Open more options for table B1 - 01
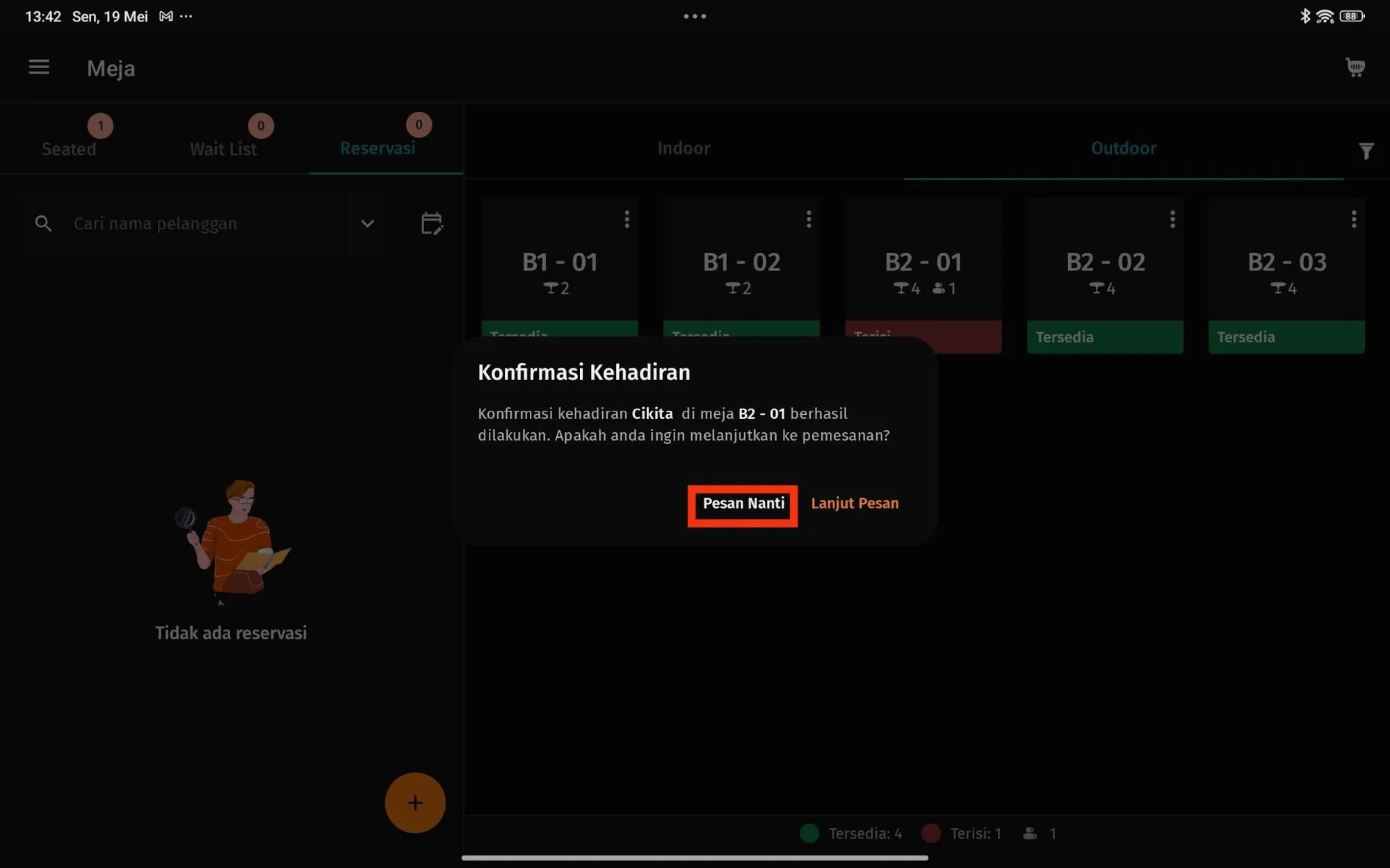The image size is (1390, 868). pos(627,220)
